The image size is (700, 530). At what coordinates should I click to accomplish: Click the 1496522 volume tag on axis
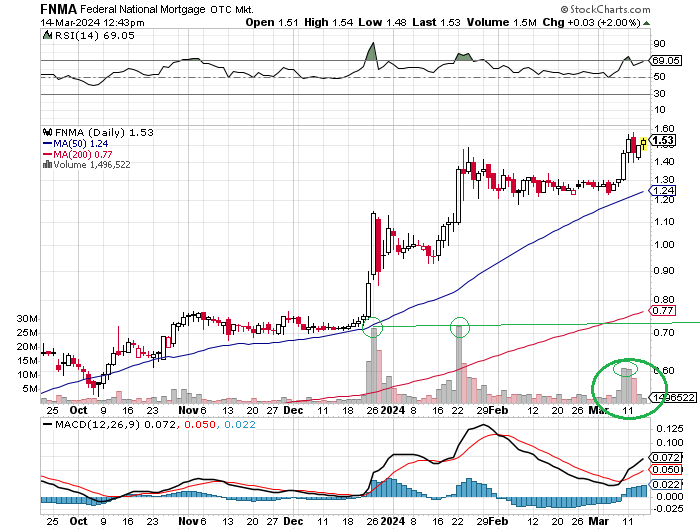pyautogui.click(x=674, y=397)
